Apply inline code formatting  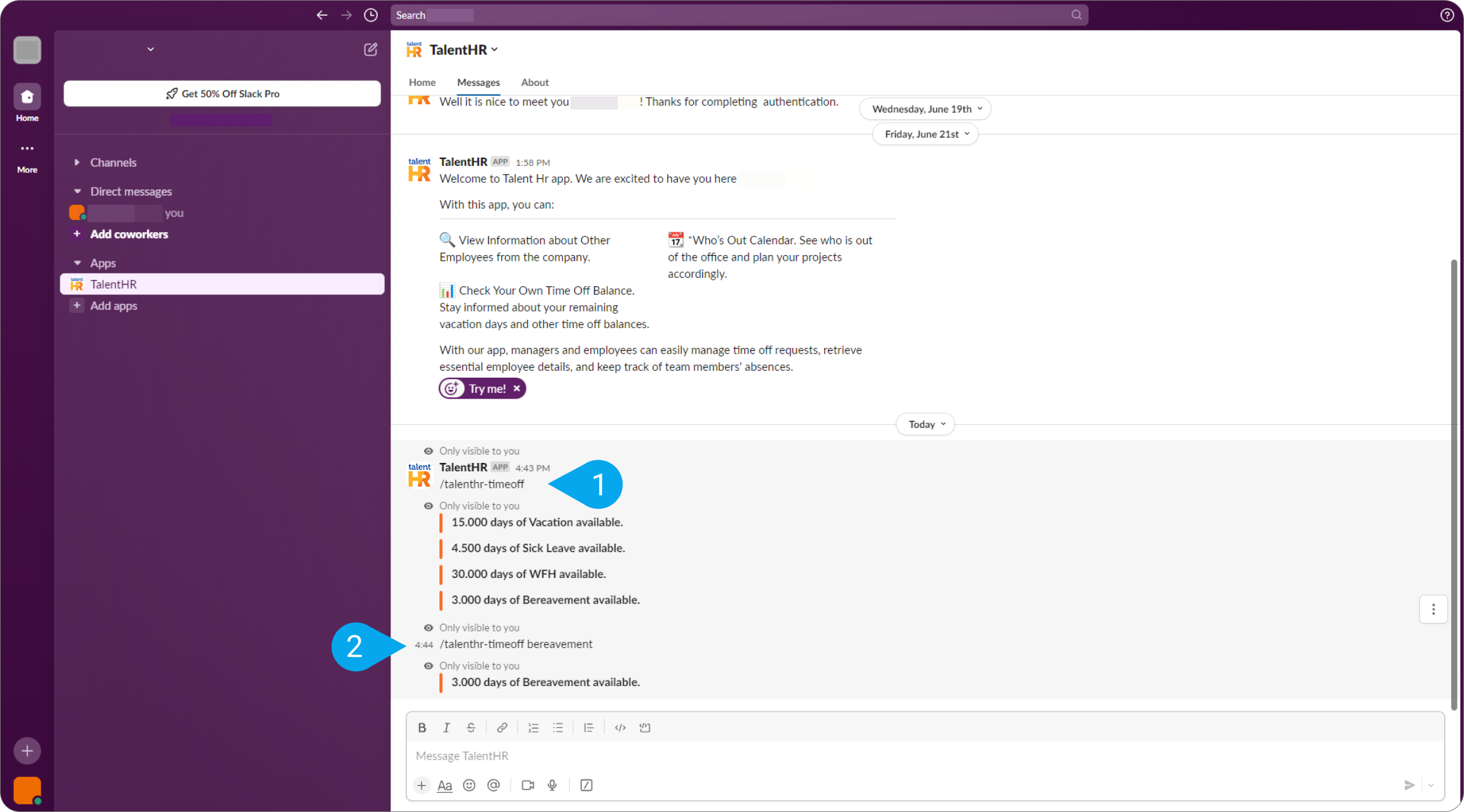click(620, 727)
